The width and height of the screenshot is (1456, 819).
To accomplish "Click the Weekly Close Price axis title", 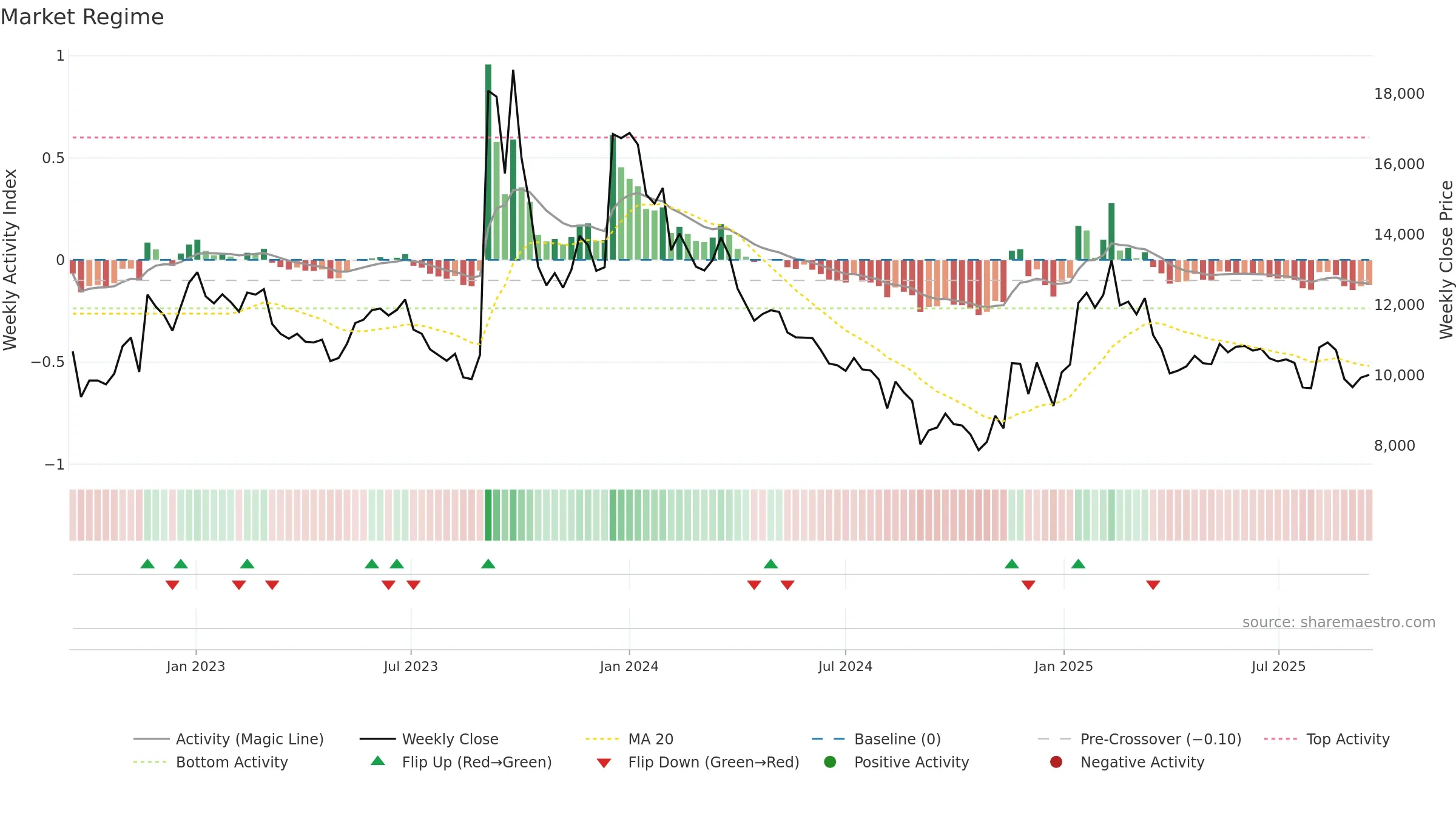I will click(1446, 260).
